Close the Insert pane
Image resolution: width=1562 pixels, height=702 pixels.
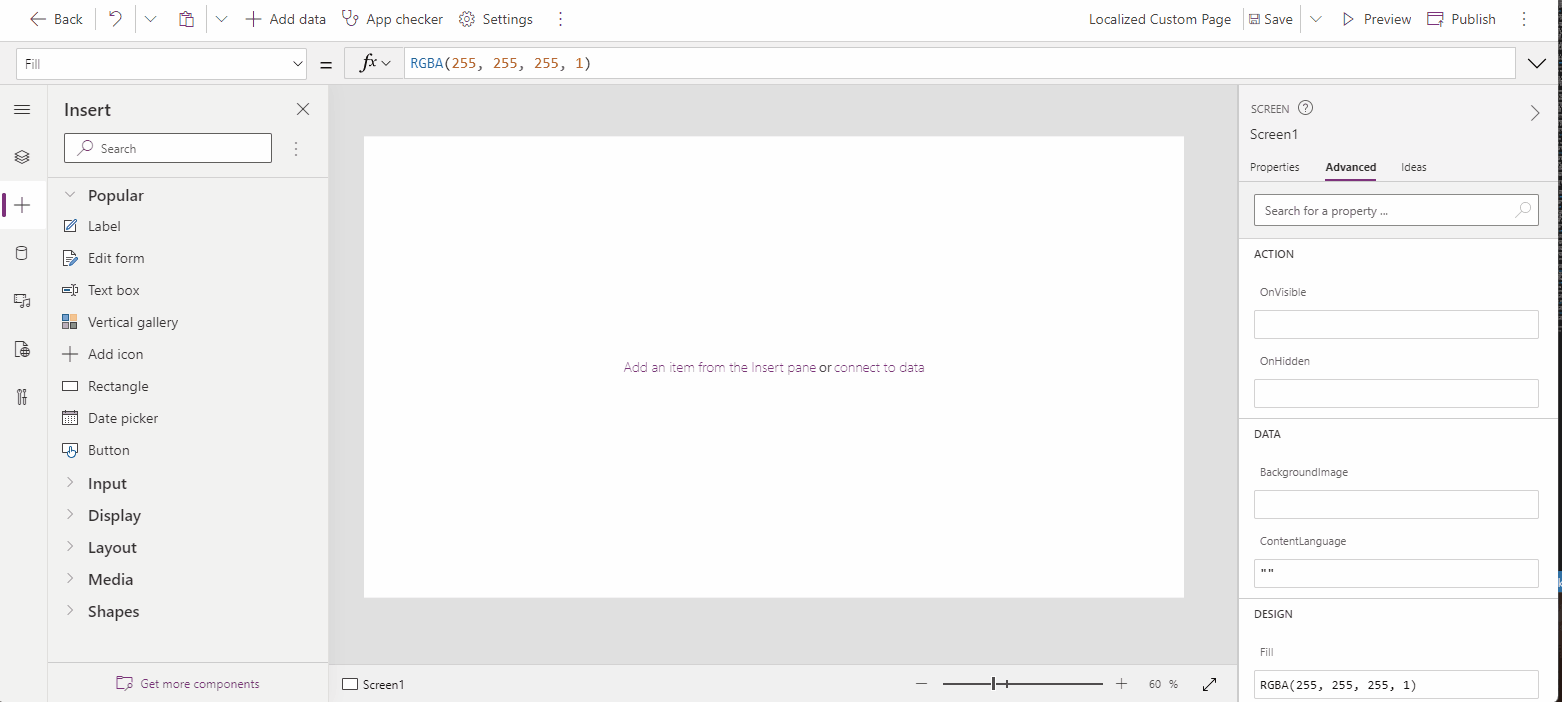click(303, 109)
